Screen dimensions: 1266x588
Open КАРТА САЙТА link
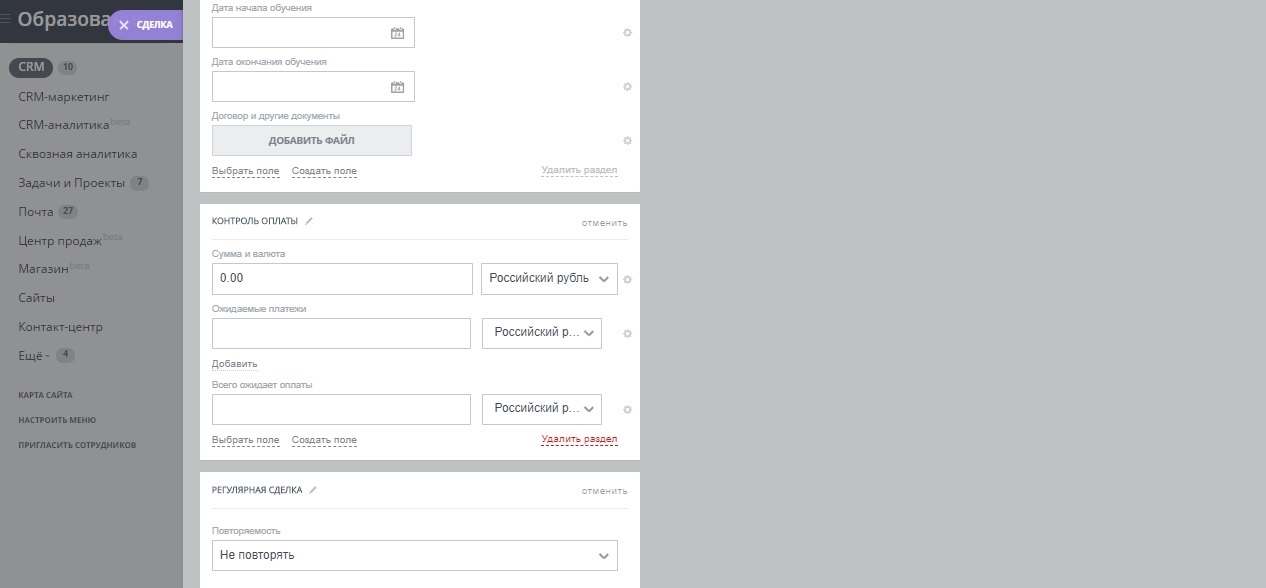click(45, 395)
